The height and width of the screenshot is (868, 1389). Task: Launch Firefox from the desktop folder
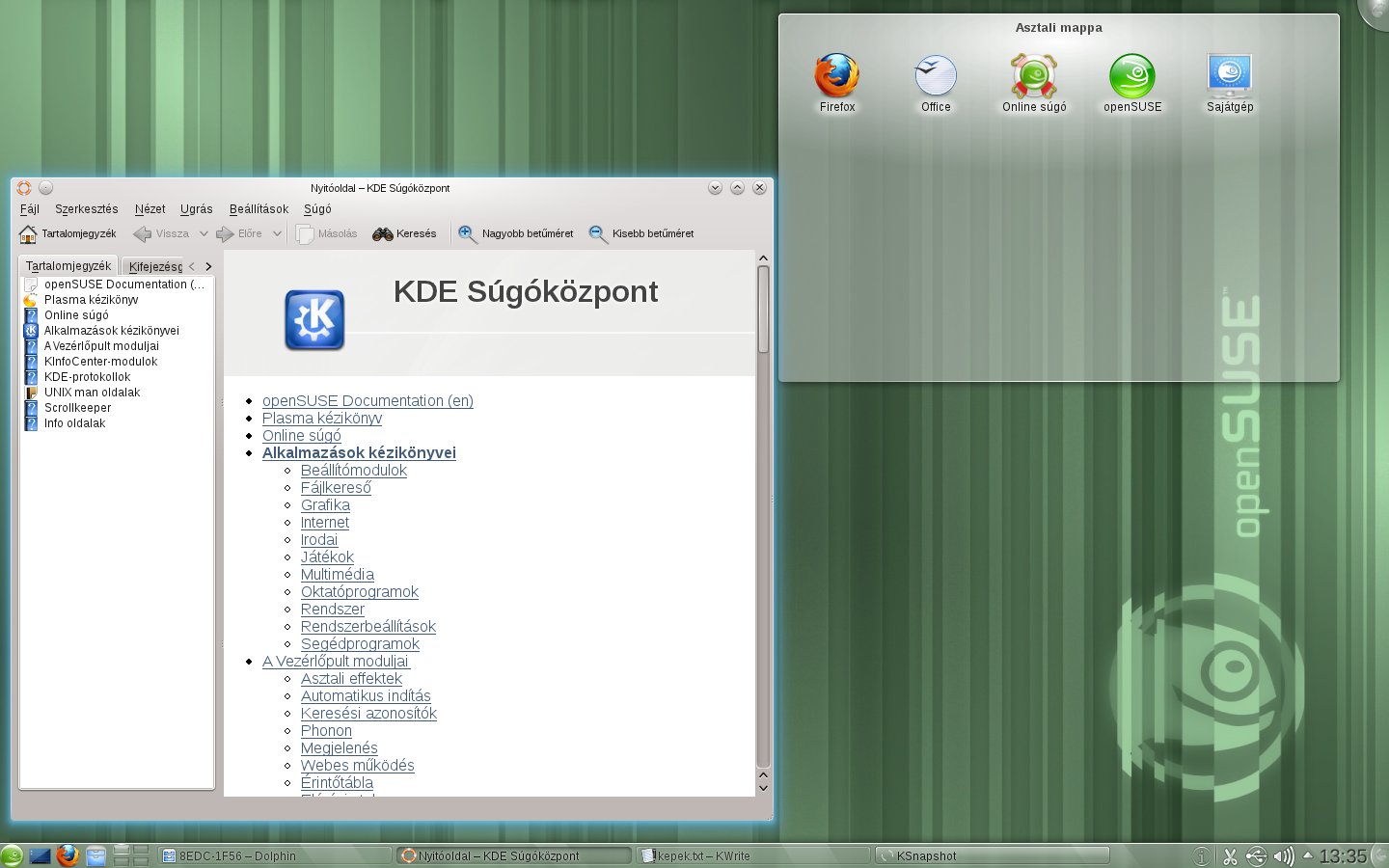835,75
